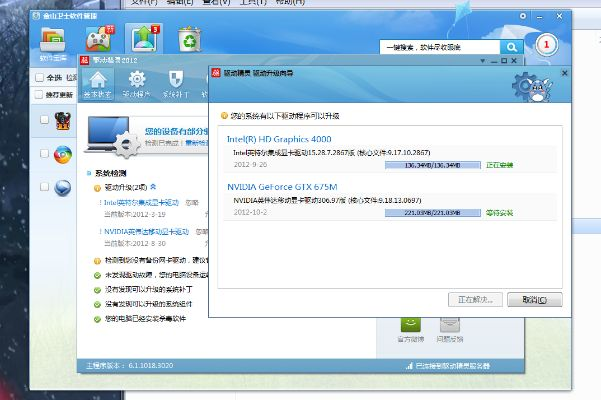Click the blue play-arrow app icon
The height and width of the screenshot is (400, 601).
[62, 188]
